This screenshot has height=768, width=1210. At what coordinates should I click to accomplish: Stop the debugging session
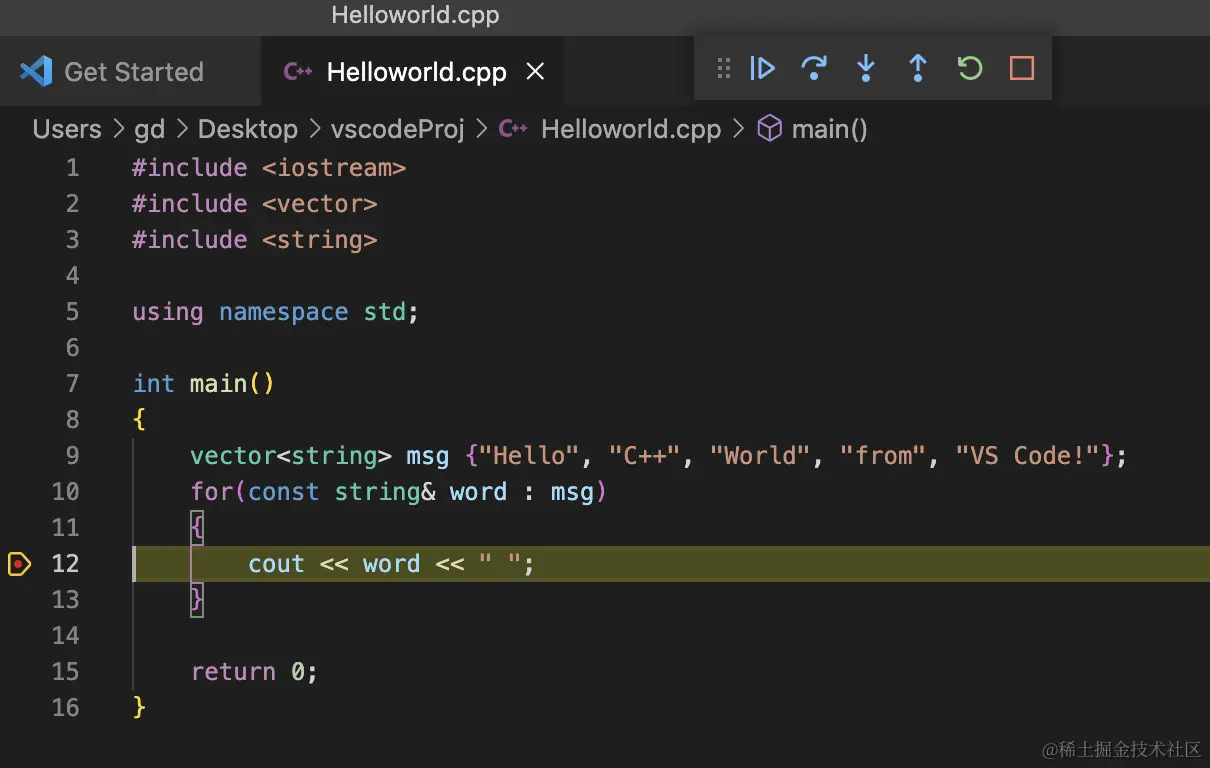point(1021,68)
